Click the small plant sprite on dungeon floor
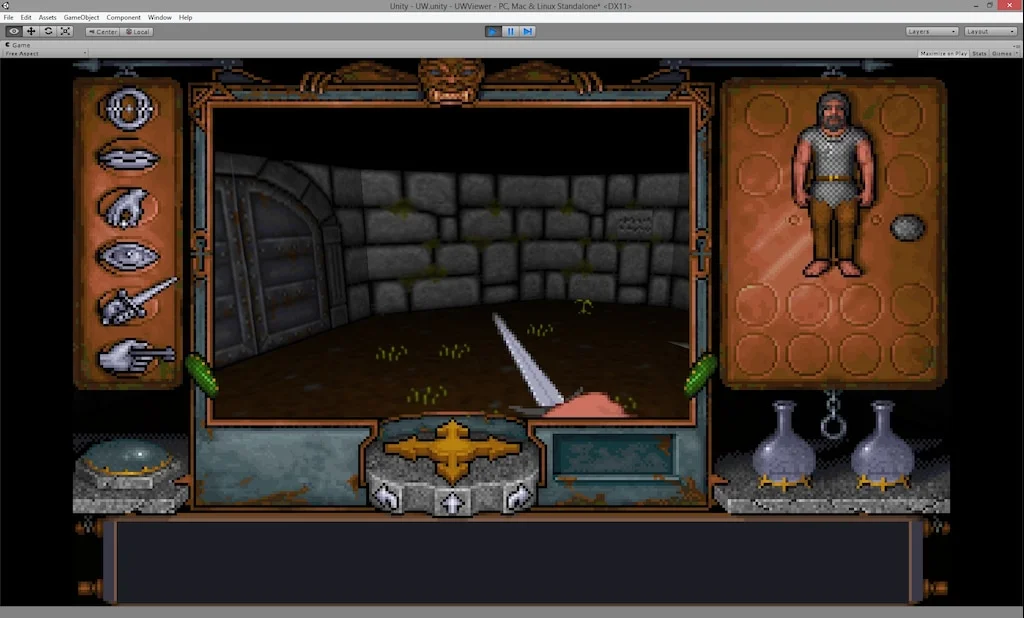Viewport: 1024px width, 618px height. pos(584,306)
